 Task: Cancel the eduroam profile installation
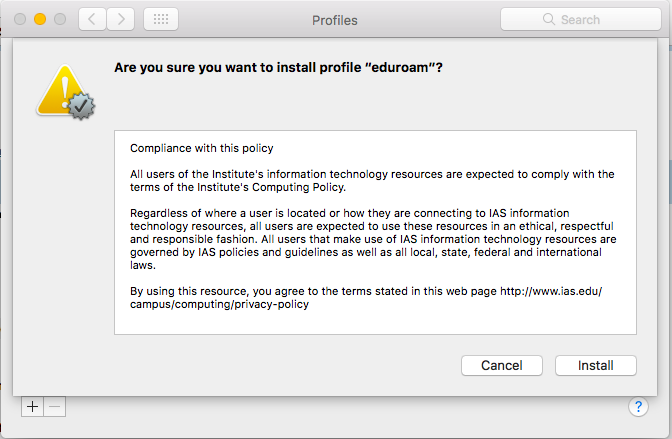click(x=501, y=365)
